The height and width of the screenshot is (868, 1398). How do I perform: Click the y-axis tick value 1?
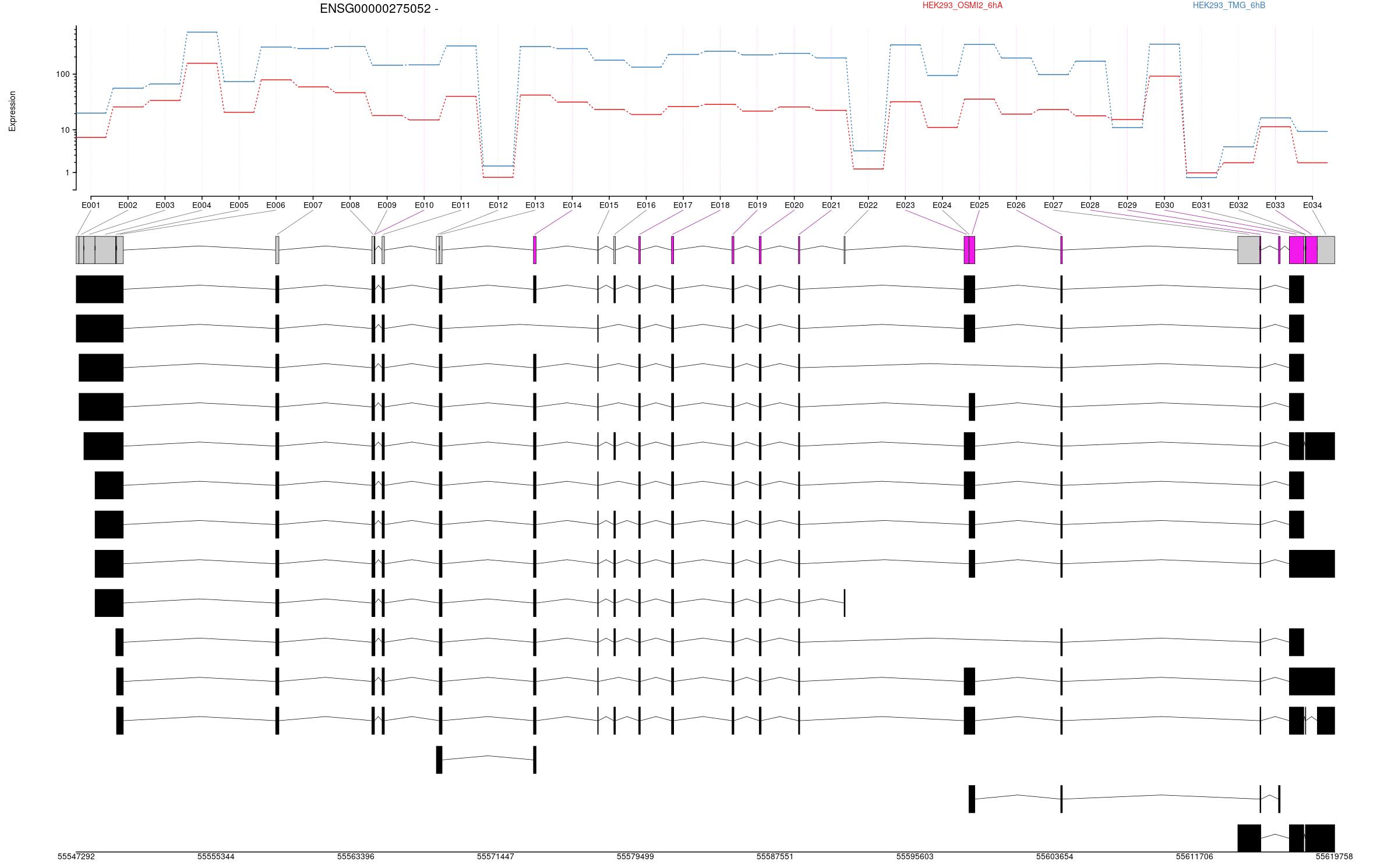67,172
